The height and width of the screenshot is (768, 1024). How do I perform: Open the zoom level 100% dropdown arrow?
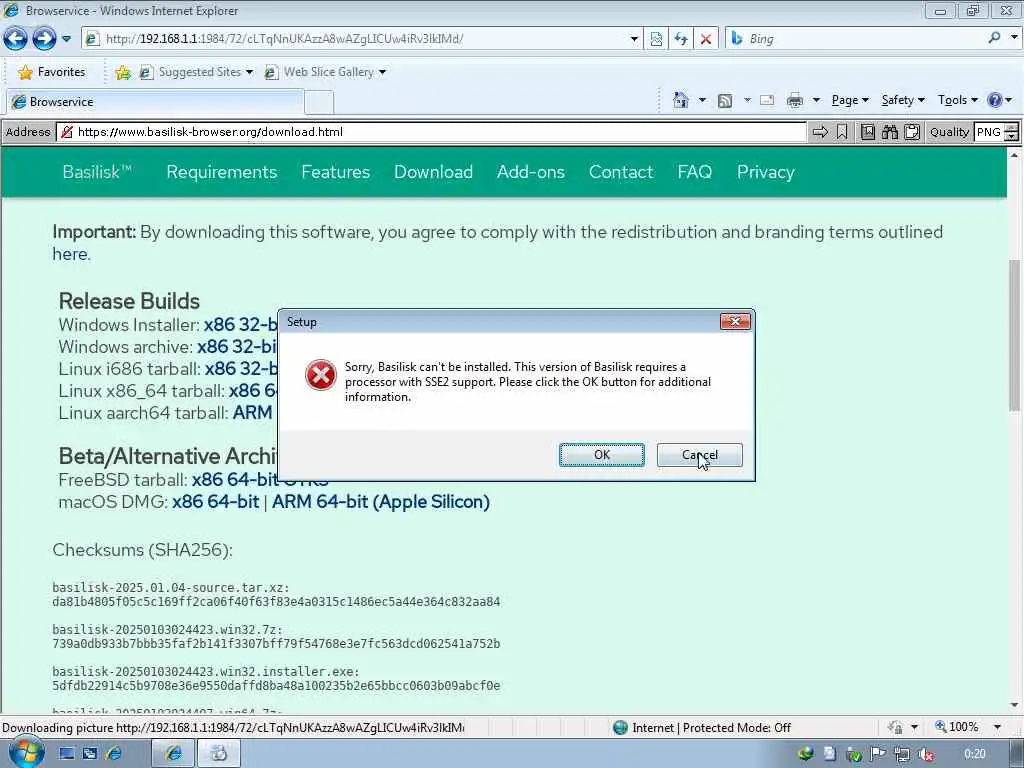coord(997,727)
